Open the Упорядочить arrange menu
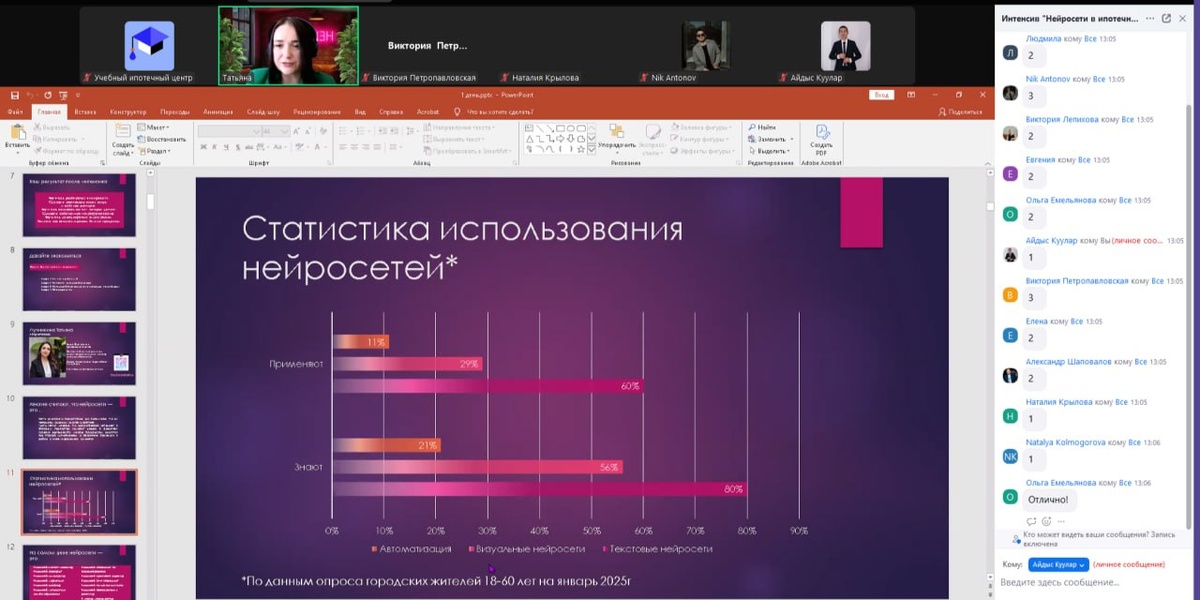 [617, 138]
